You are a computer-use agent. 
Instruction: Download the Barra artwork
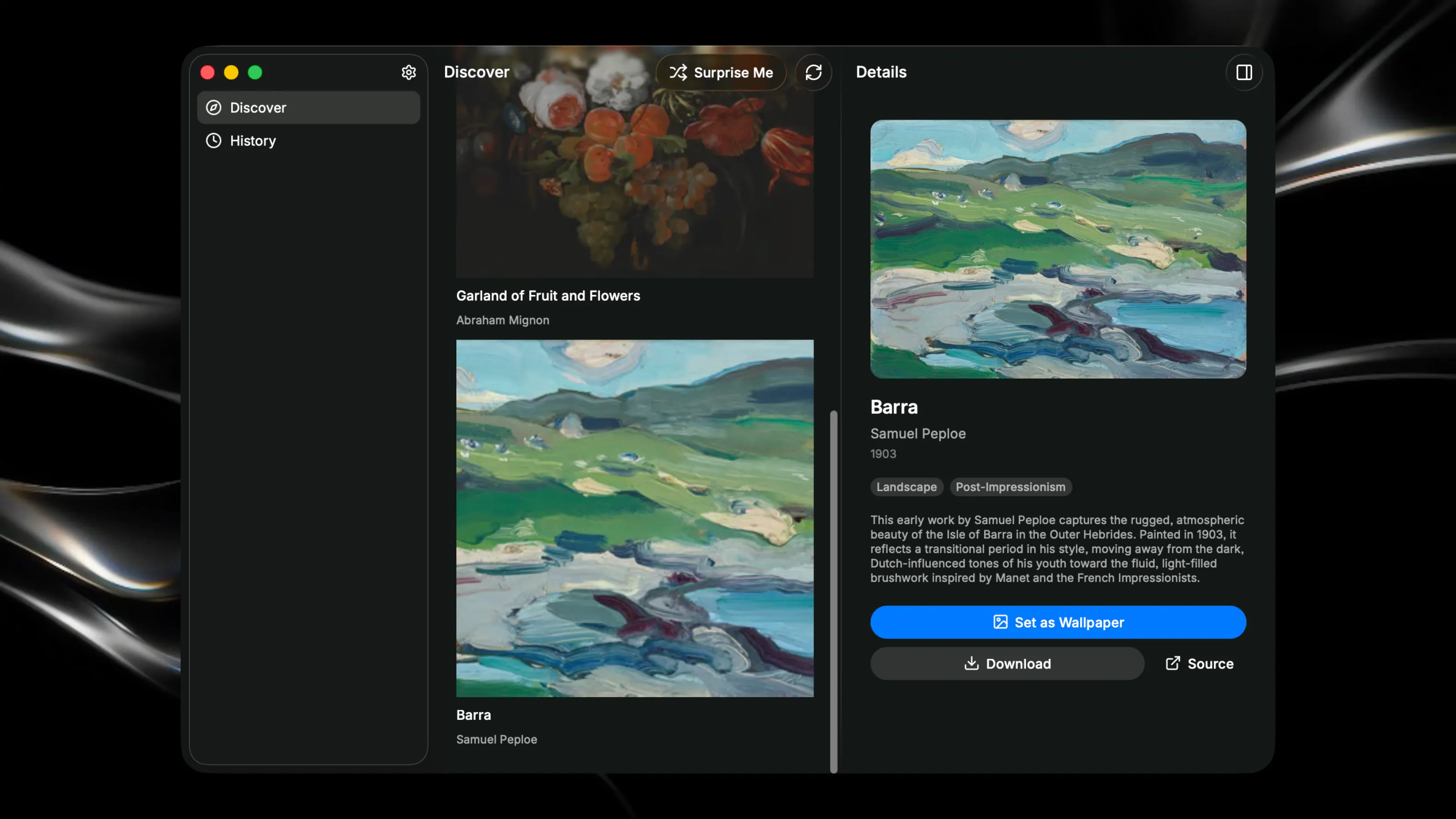(1007, 663)
